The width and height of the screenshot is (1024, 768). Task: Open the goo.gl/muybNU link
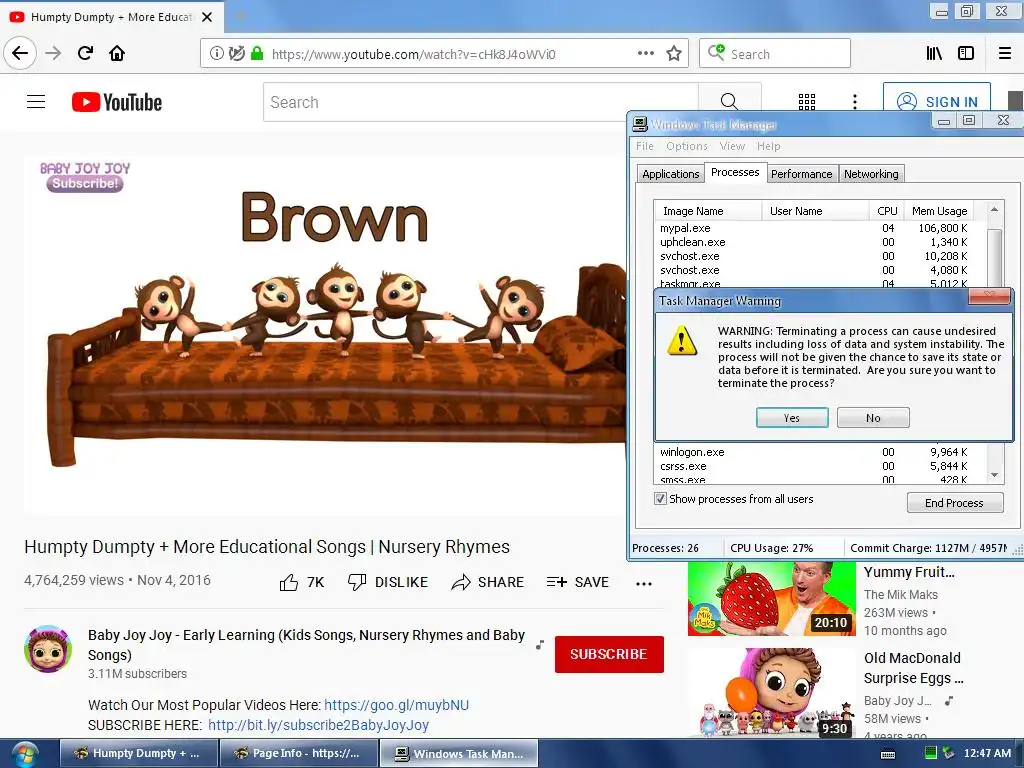pyautogui.click(x=396, y=705)
